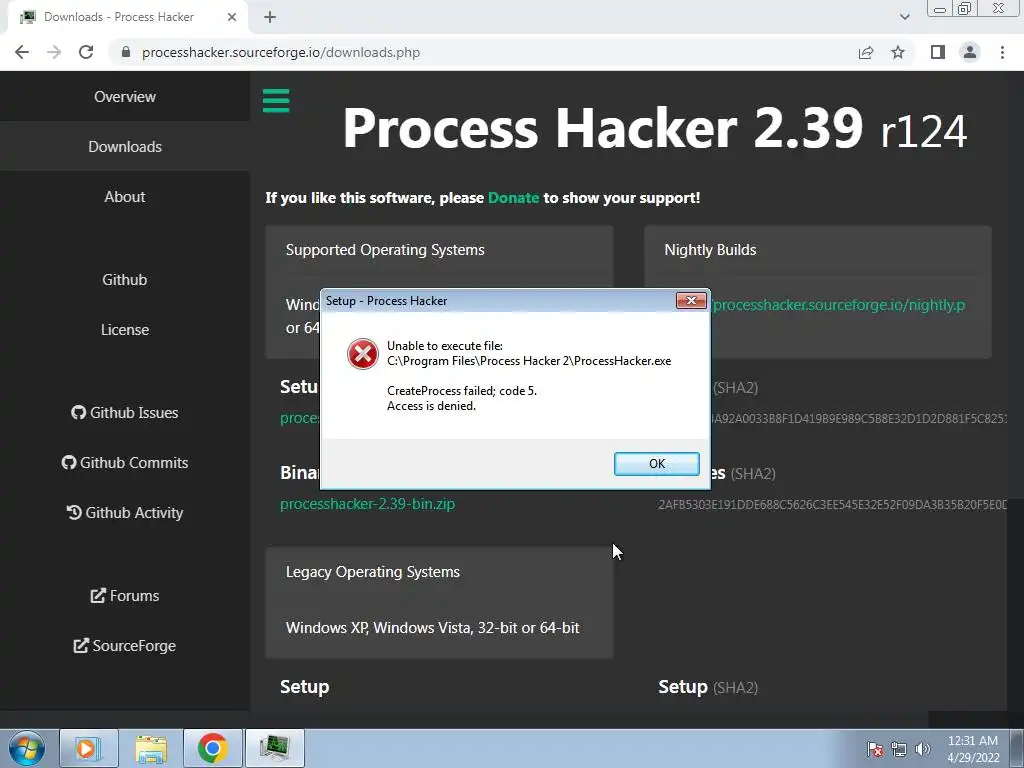This screenshot has height=768, width=1024.
Task: Click the Supported Operating Systems heading
Action: (385, 250)
